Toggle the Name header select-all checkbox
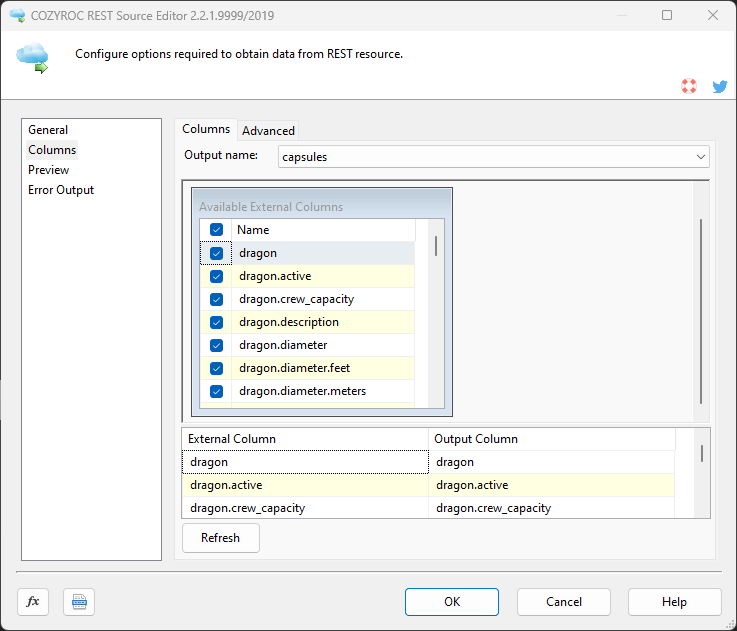The width and height of the screenshot is (737, 631). click(x=216, y=229)
